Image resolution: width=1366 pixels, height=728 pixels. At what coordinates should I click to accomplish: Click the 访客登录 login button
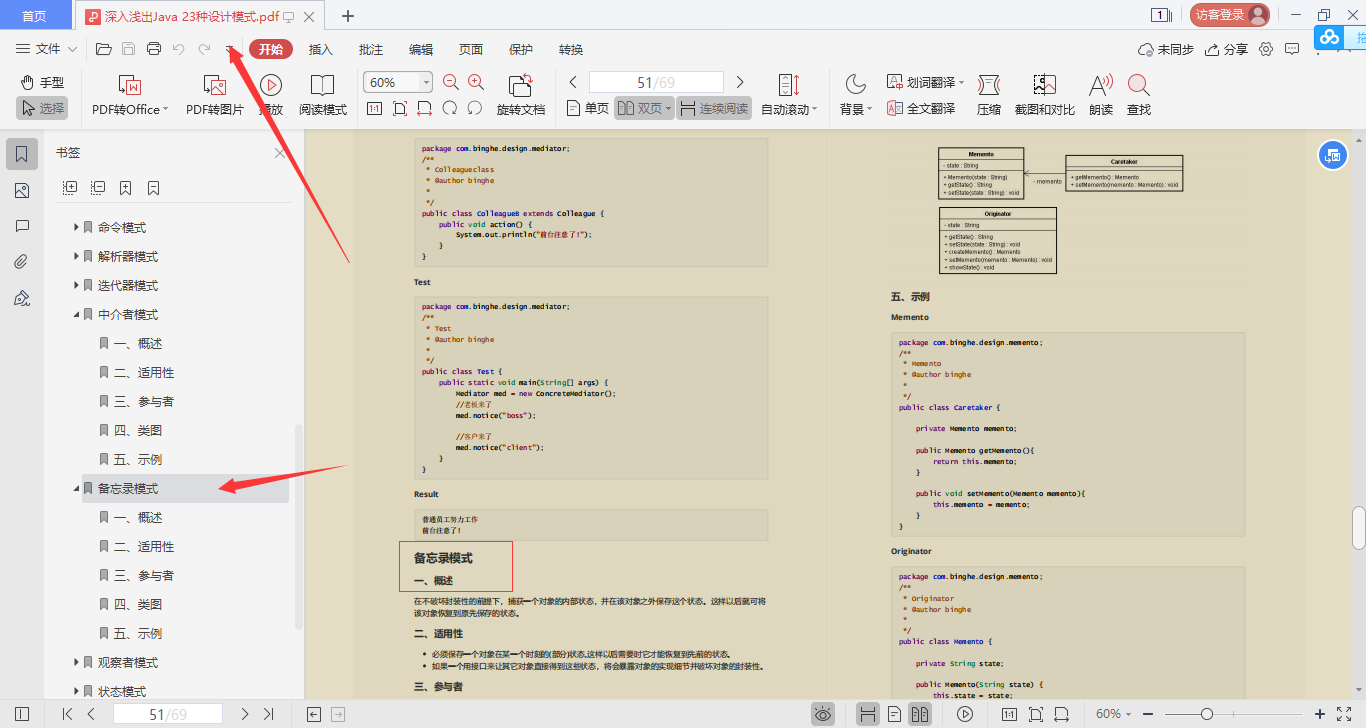(1230, 15)
